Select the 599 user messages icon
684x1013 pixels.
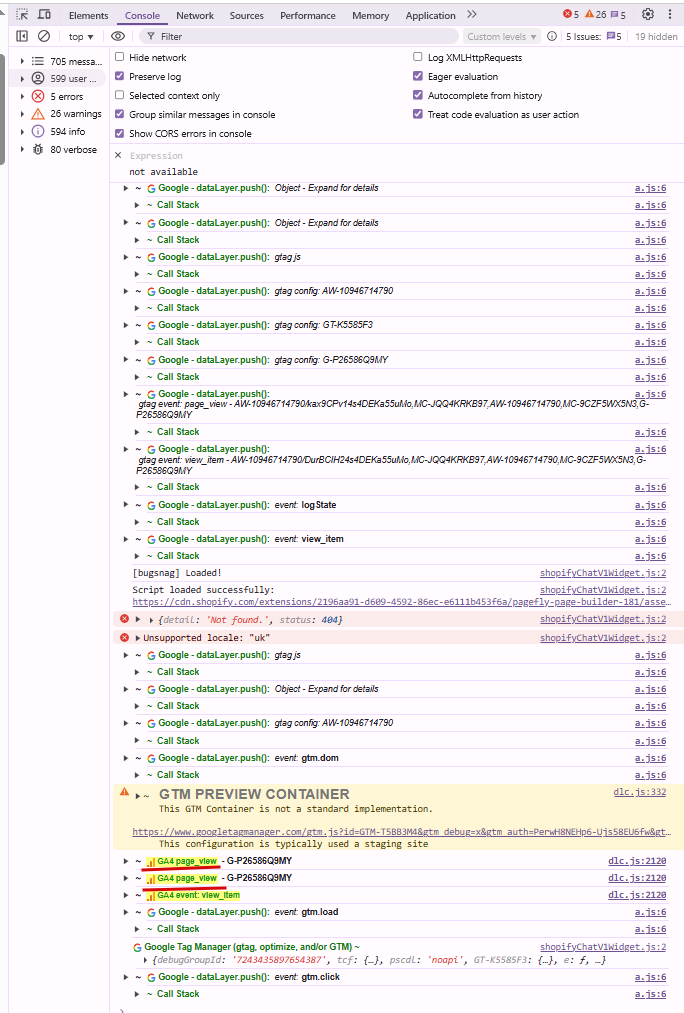click(38, 78)
